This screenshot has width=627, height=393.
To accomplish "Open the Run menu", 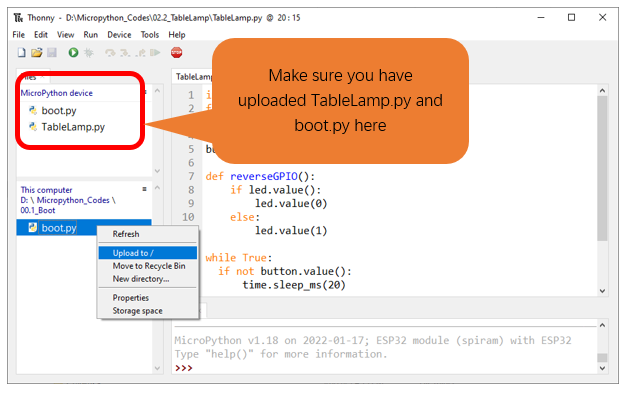I will click(x=91, y=35).
